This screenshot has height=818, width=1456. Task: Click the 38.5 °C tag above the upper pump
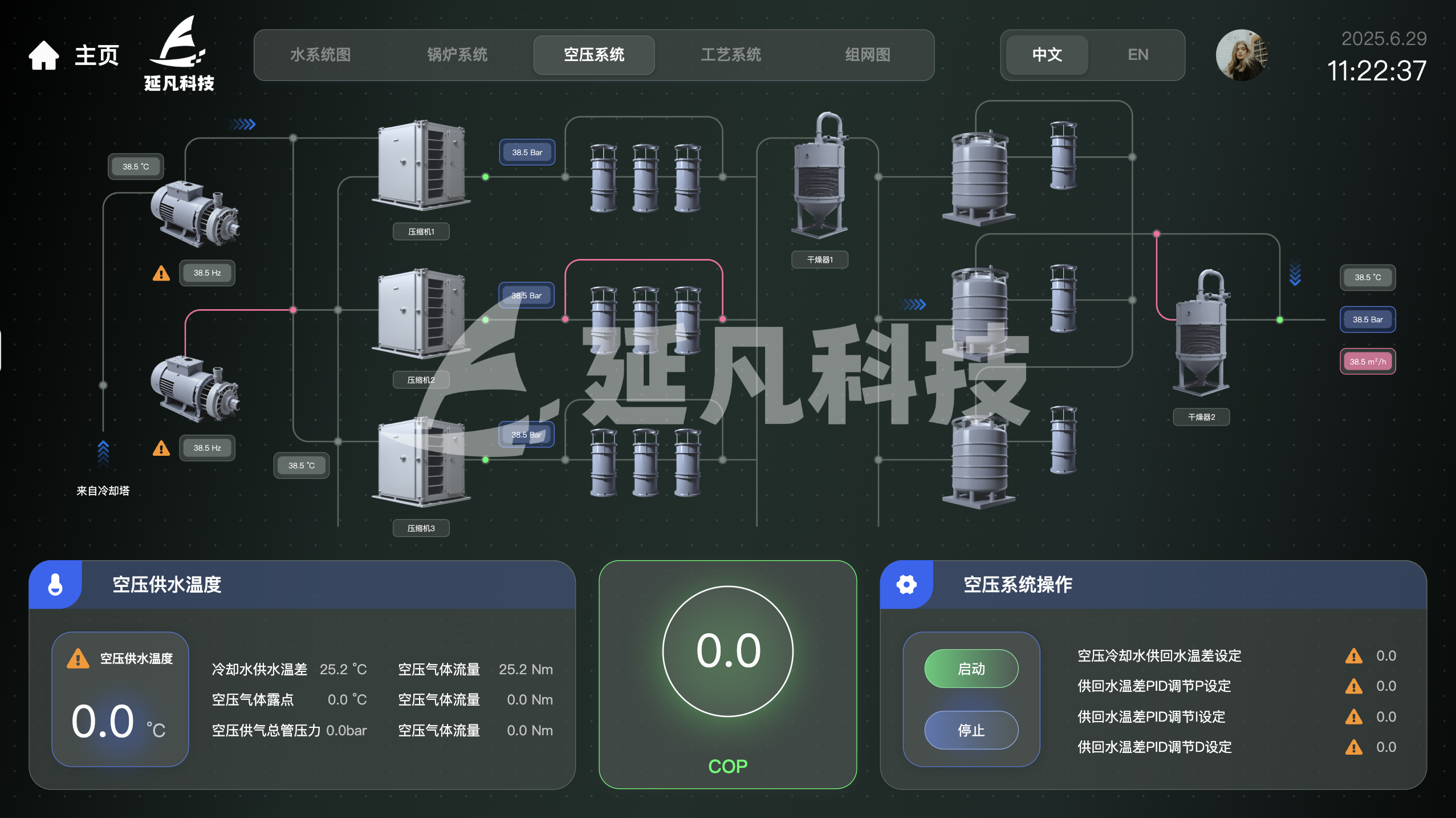click(136, 167)
